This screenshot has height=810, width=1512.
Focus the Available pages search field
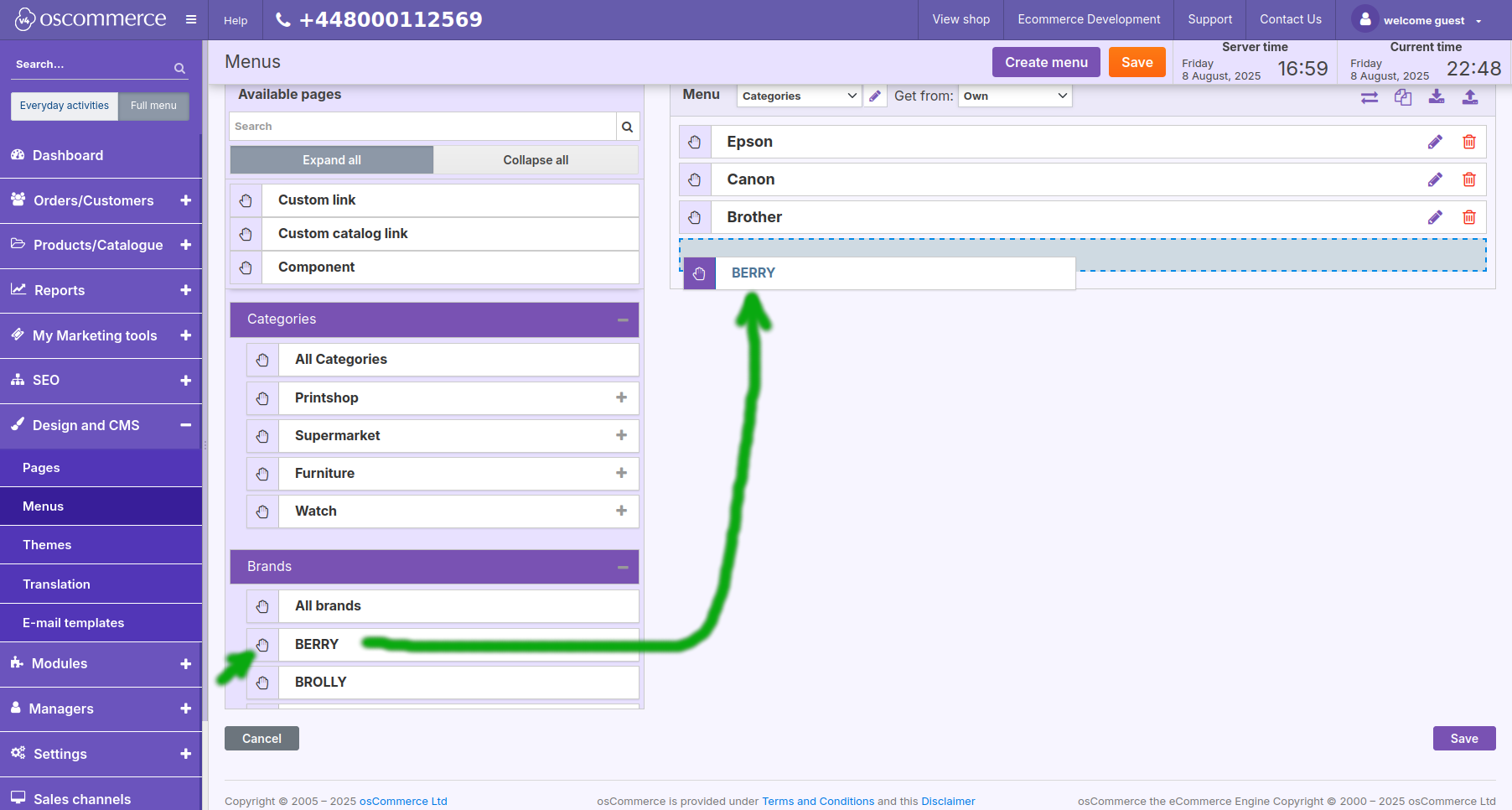(422, 127)
